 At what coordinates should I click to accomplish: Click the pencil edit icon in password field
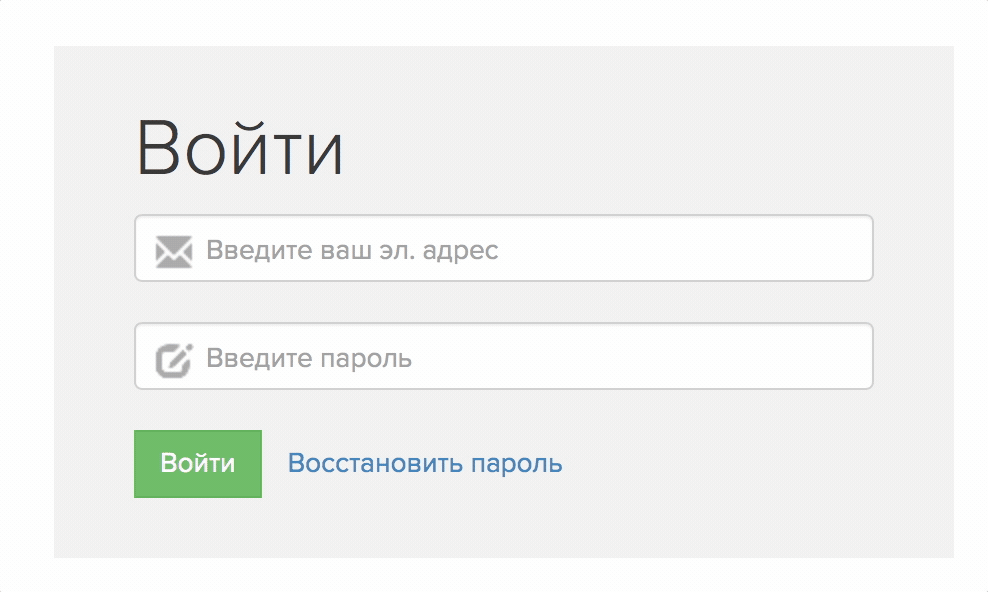(174, 360)
